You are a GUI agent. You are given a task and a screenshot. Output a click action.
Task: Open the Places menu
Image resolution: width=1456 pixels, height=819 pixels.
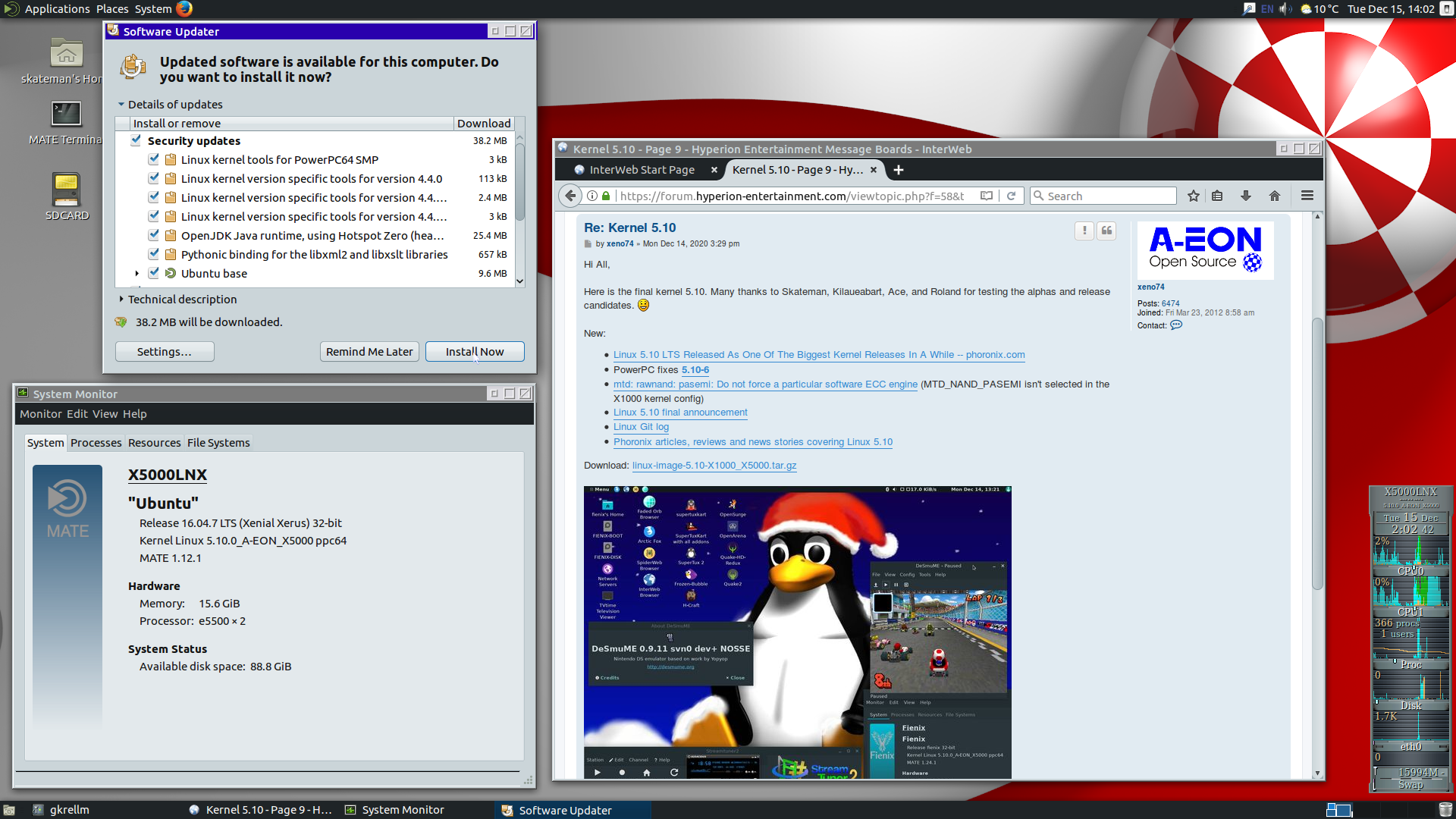point(112,9)
